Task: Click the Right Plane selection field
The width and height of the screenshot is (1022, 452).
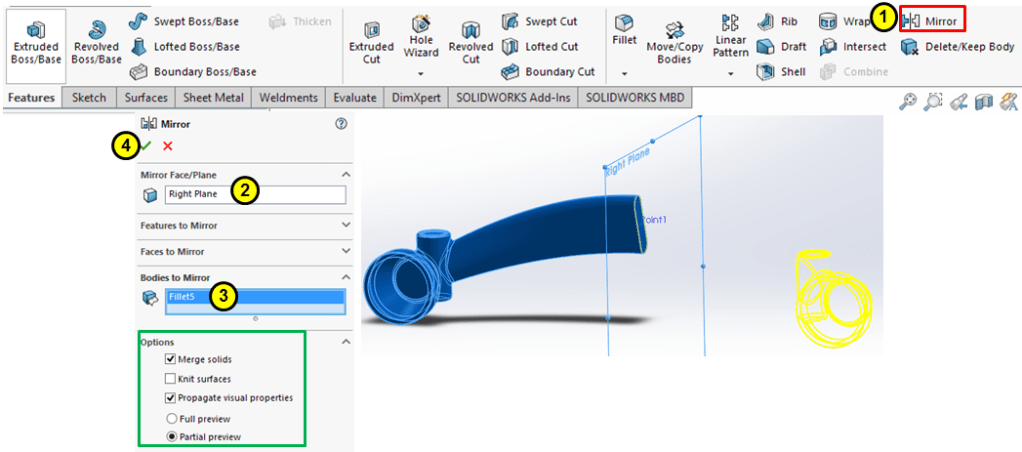Action: pos(255,195)
